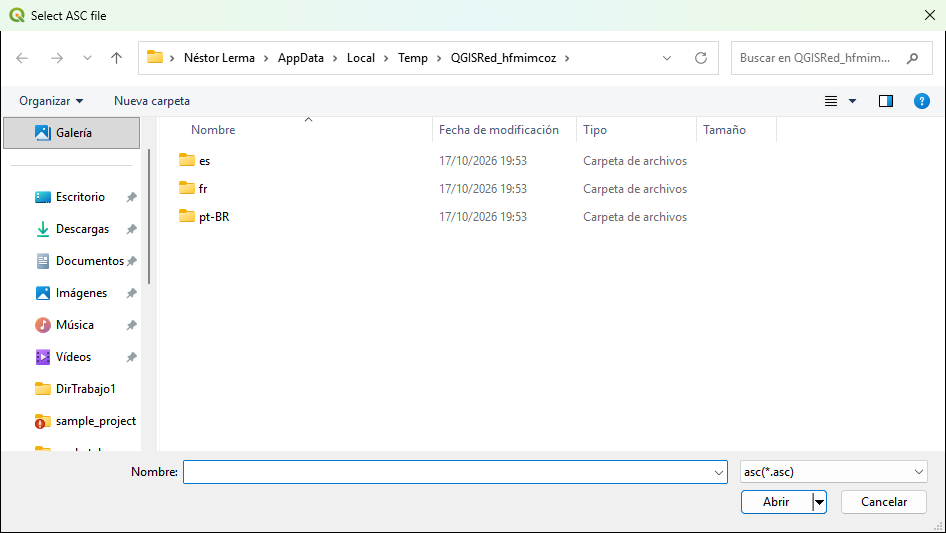Click the pt-BR folder's yellow icon

coord(187,215)
